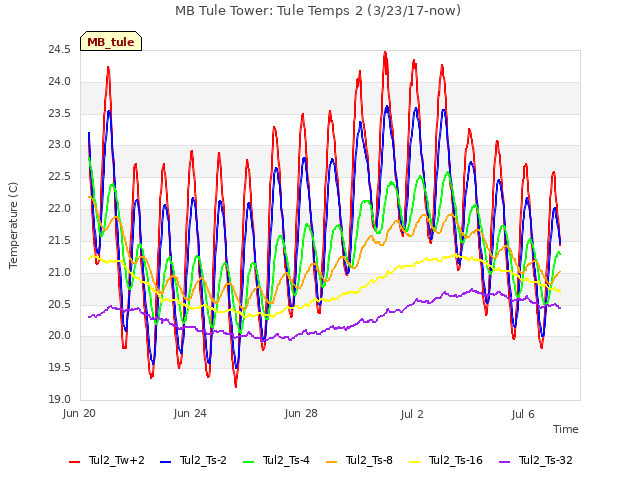Viewport: 640px width, 480px height.
Task: Click the 19.5 y-axis tick label
Action: (59, 367)
